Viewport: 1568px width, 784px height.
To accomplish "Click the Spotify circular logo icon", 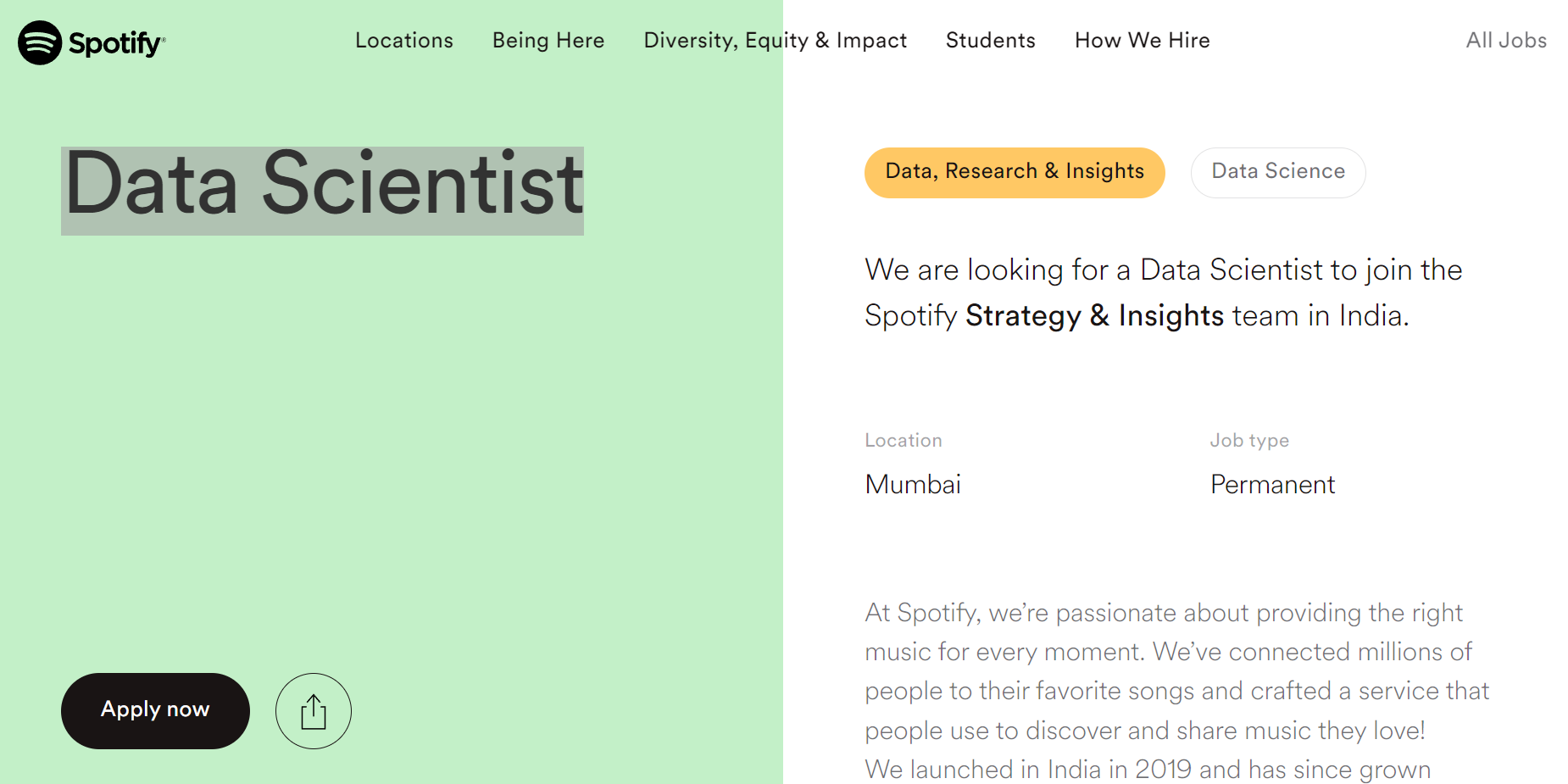I will click(x=40, y=42).
